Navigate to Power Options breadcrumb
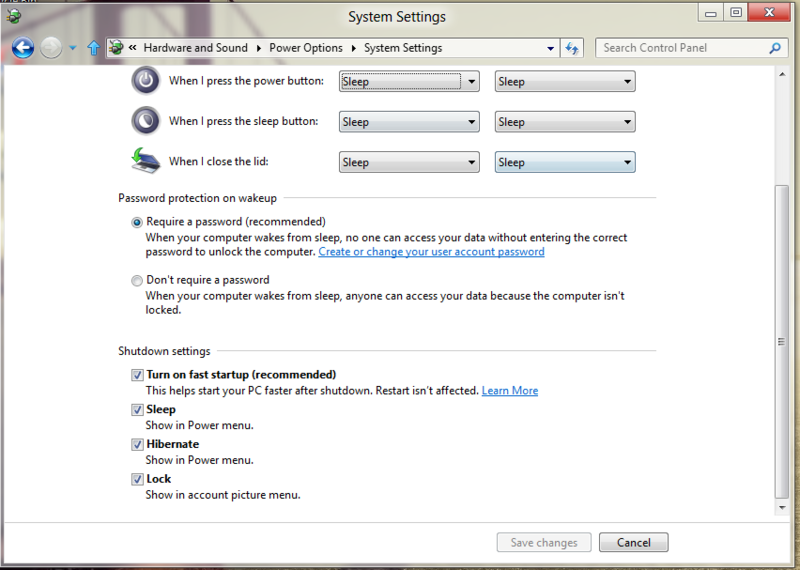Image resolution: width=800 pixels, height=570 pixels. (x=306, y=48)
